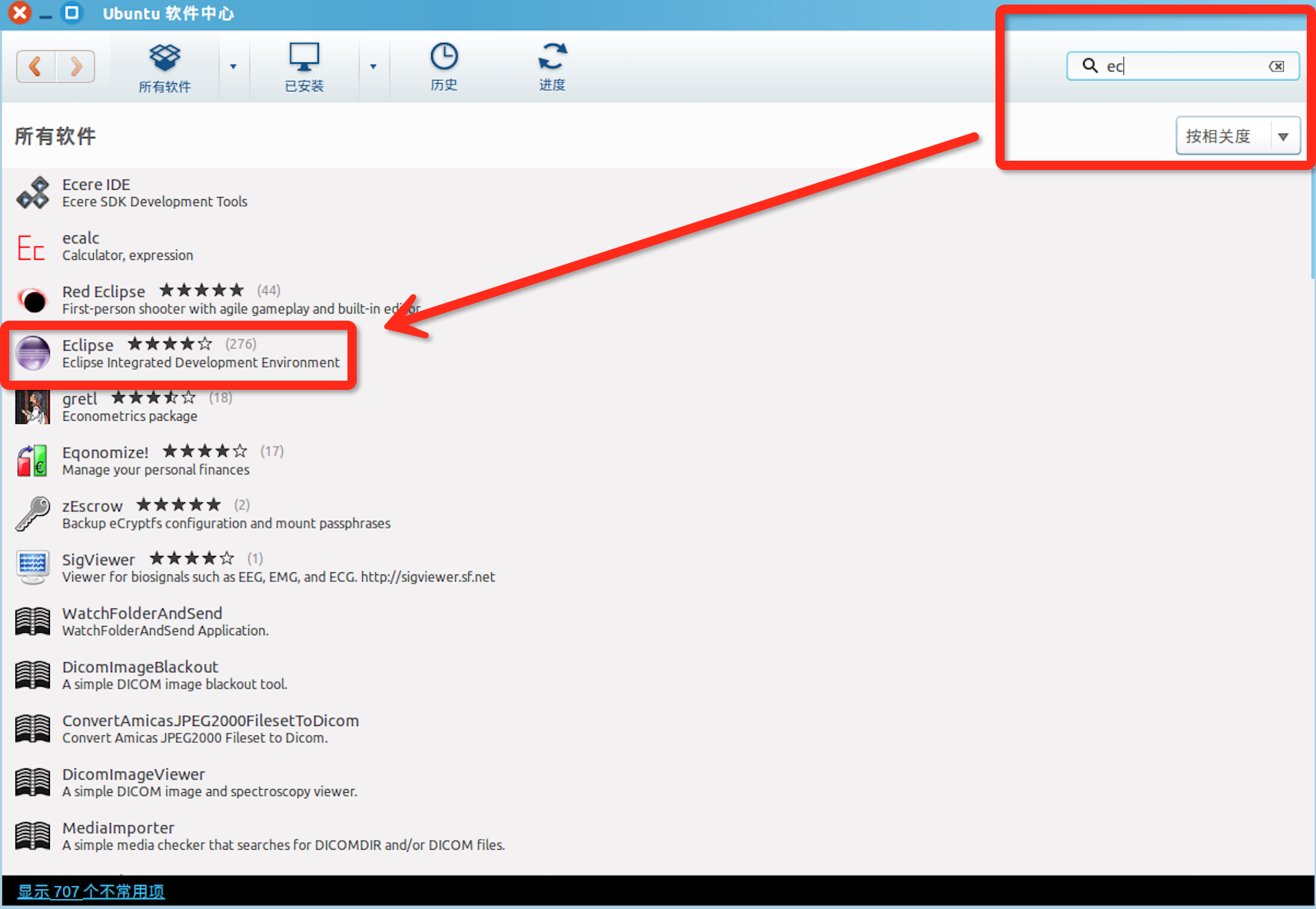
Task: Click the show 707 uncommon items link
Action: click(x=91, y=892)
